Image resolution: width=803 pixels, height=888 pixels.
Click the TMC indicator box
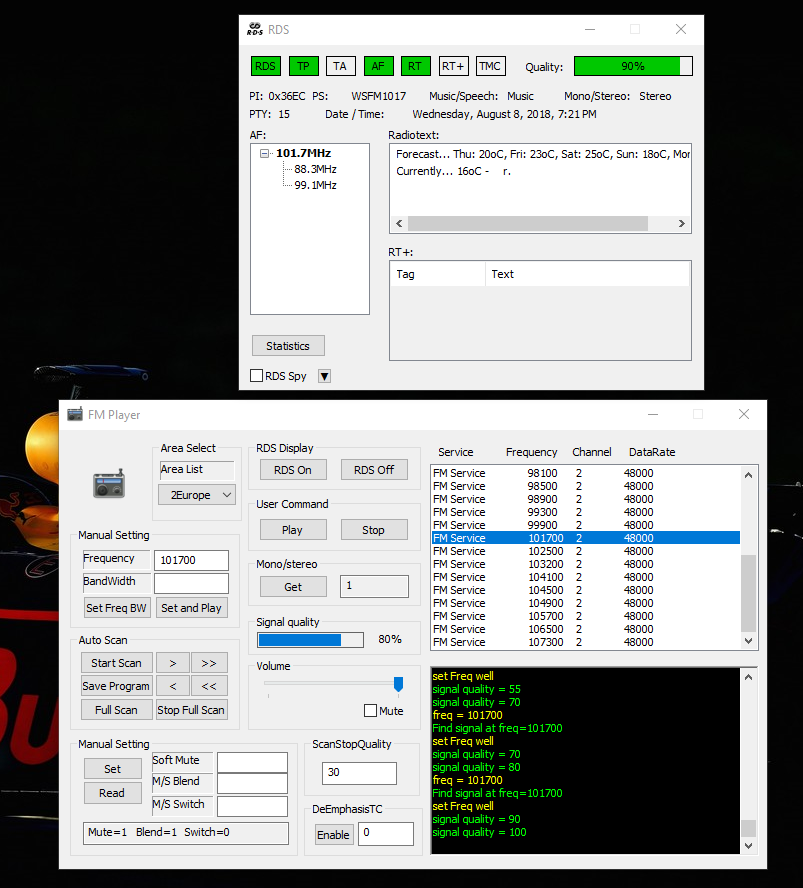tap(490, 66)
